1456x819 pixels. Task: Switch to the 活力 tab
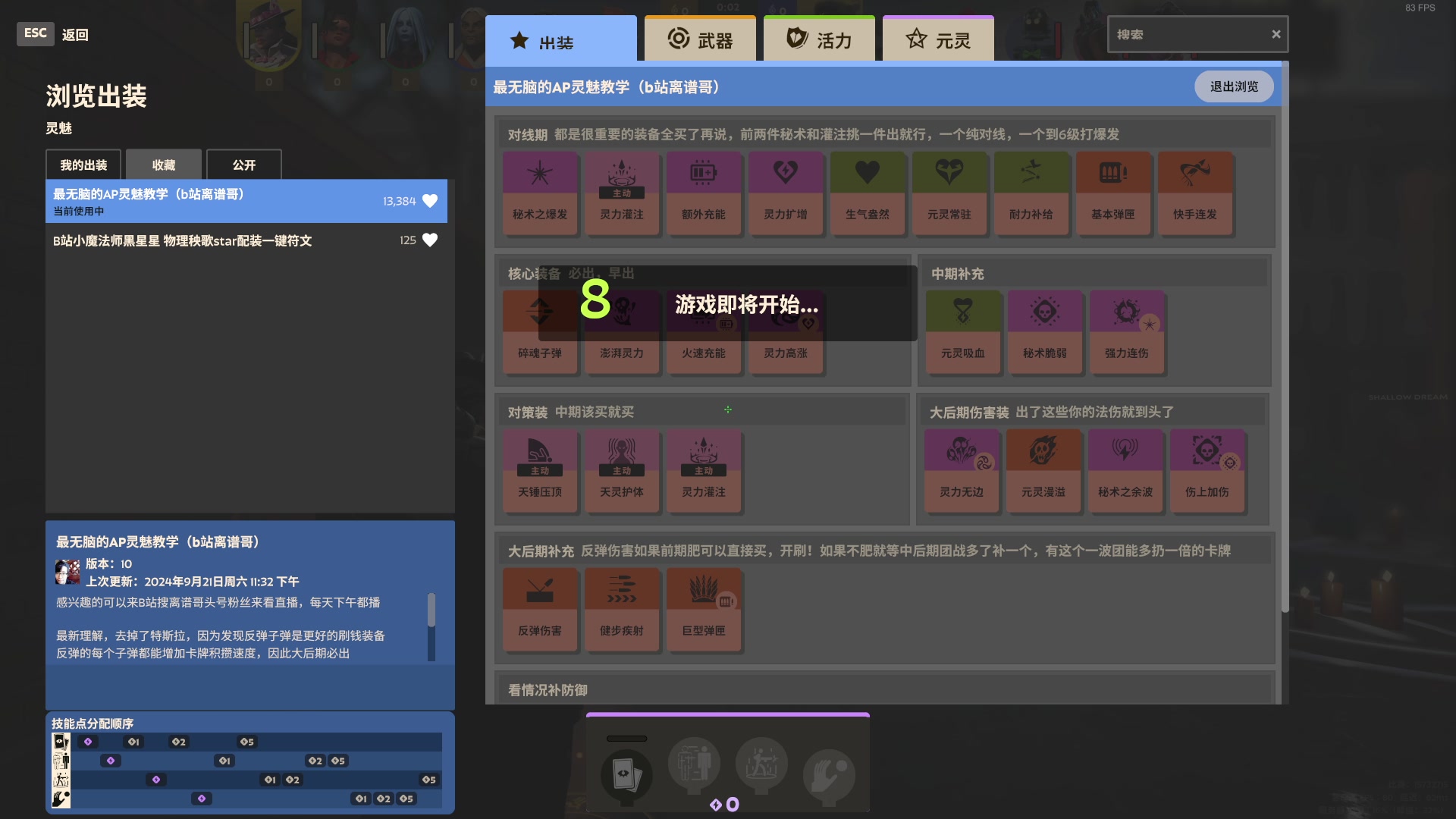[x=819, y=39]
